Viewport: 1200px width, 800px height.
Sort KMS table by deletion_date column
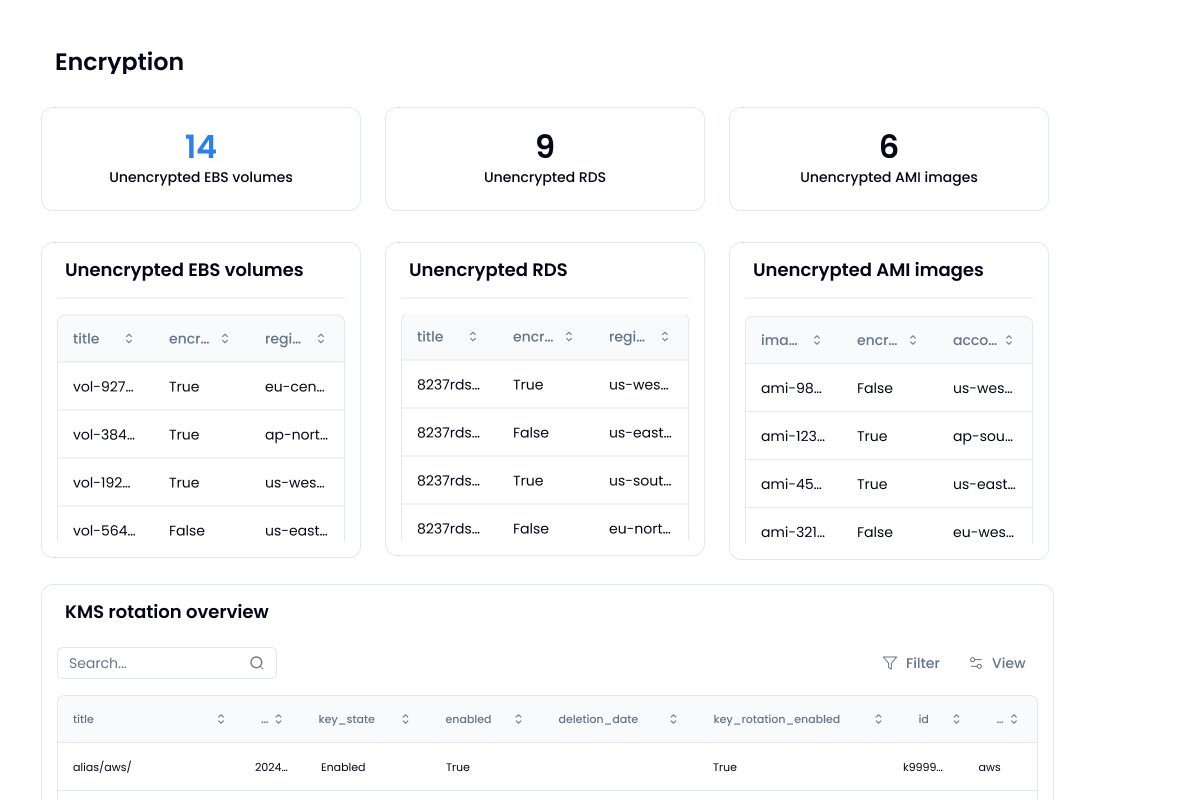click(x=673, y=719)
